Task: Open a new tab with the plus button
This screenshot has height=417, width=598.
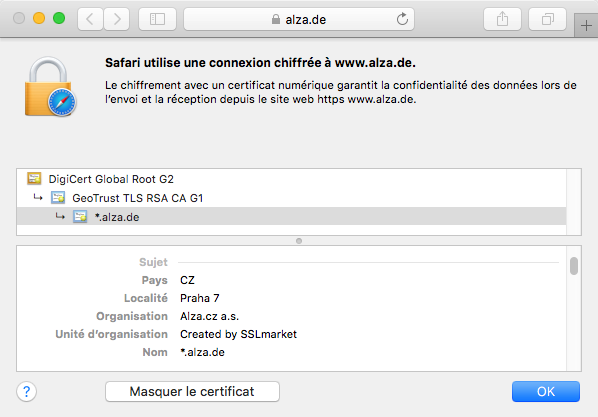Action: [586, 26]
